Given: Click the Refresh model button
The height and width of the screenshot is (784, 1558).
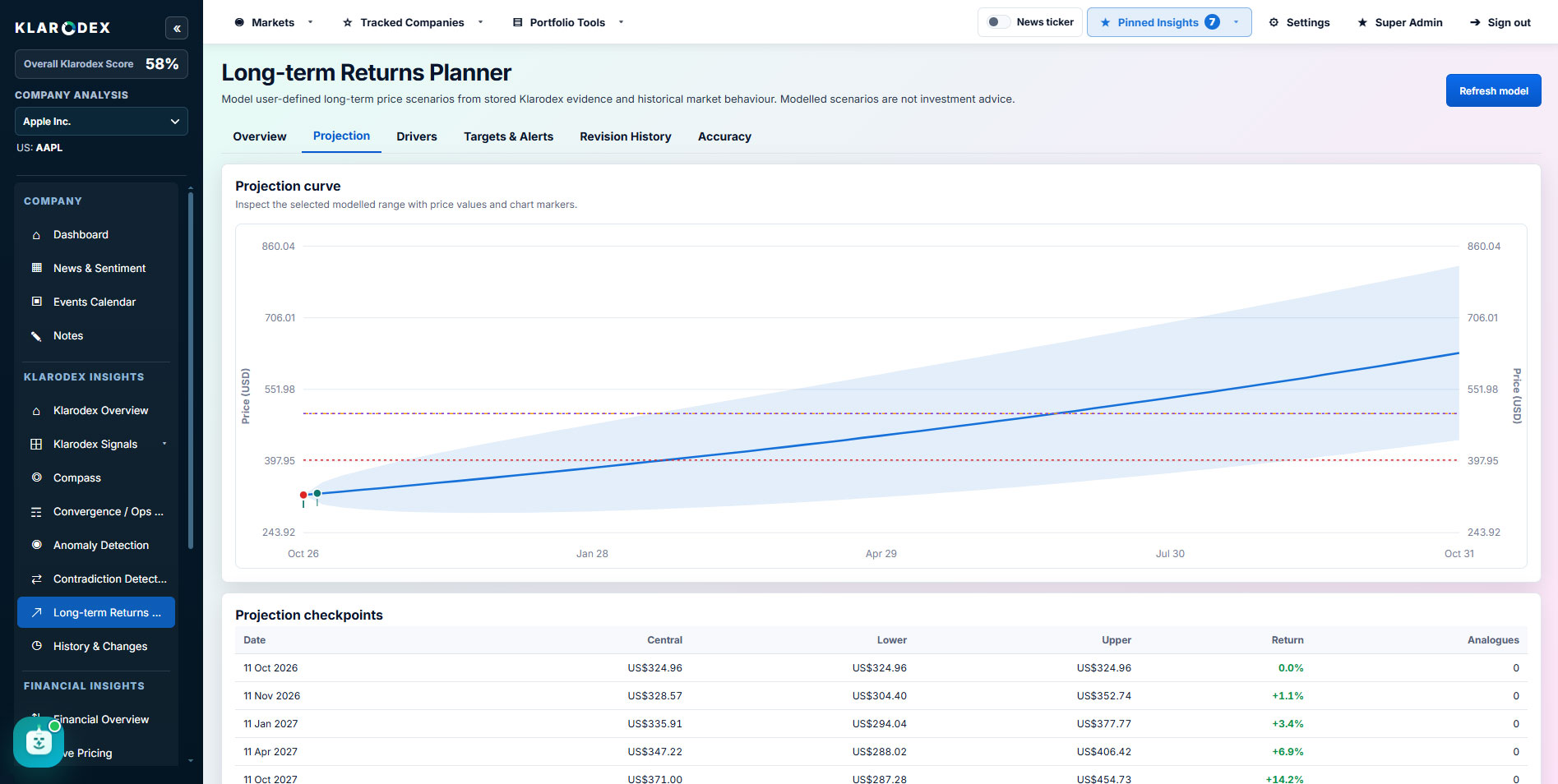Looking at the screenshot, I should [1493, 90].
